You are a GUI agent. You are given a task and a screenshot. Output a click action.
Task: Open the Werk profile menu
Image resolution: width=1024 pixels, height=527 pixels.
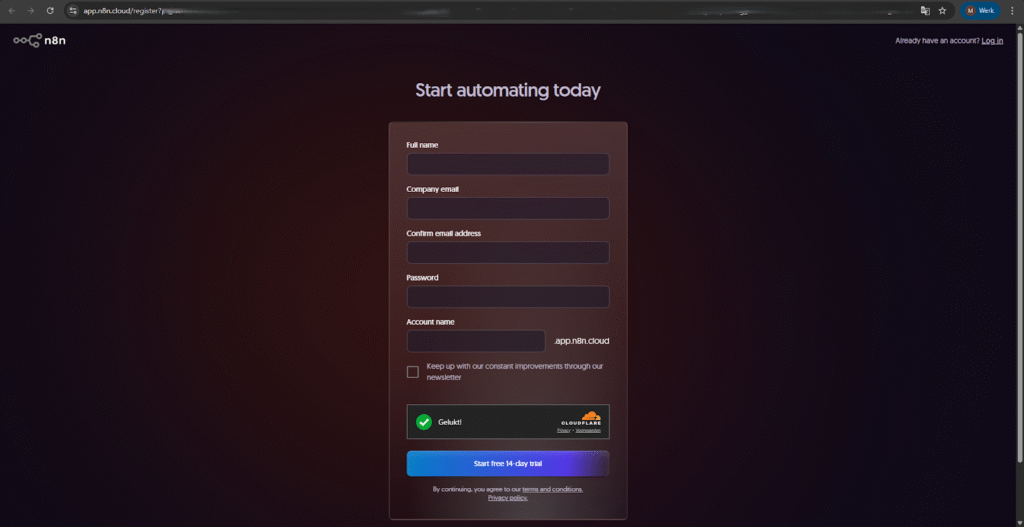pyautogui.click(x=979, y=10)
